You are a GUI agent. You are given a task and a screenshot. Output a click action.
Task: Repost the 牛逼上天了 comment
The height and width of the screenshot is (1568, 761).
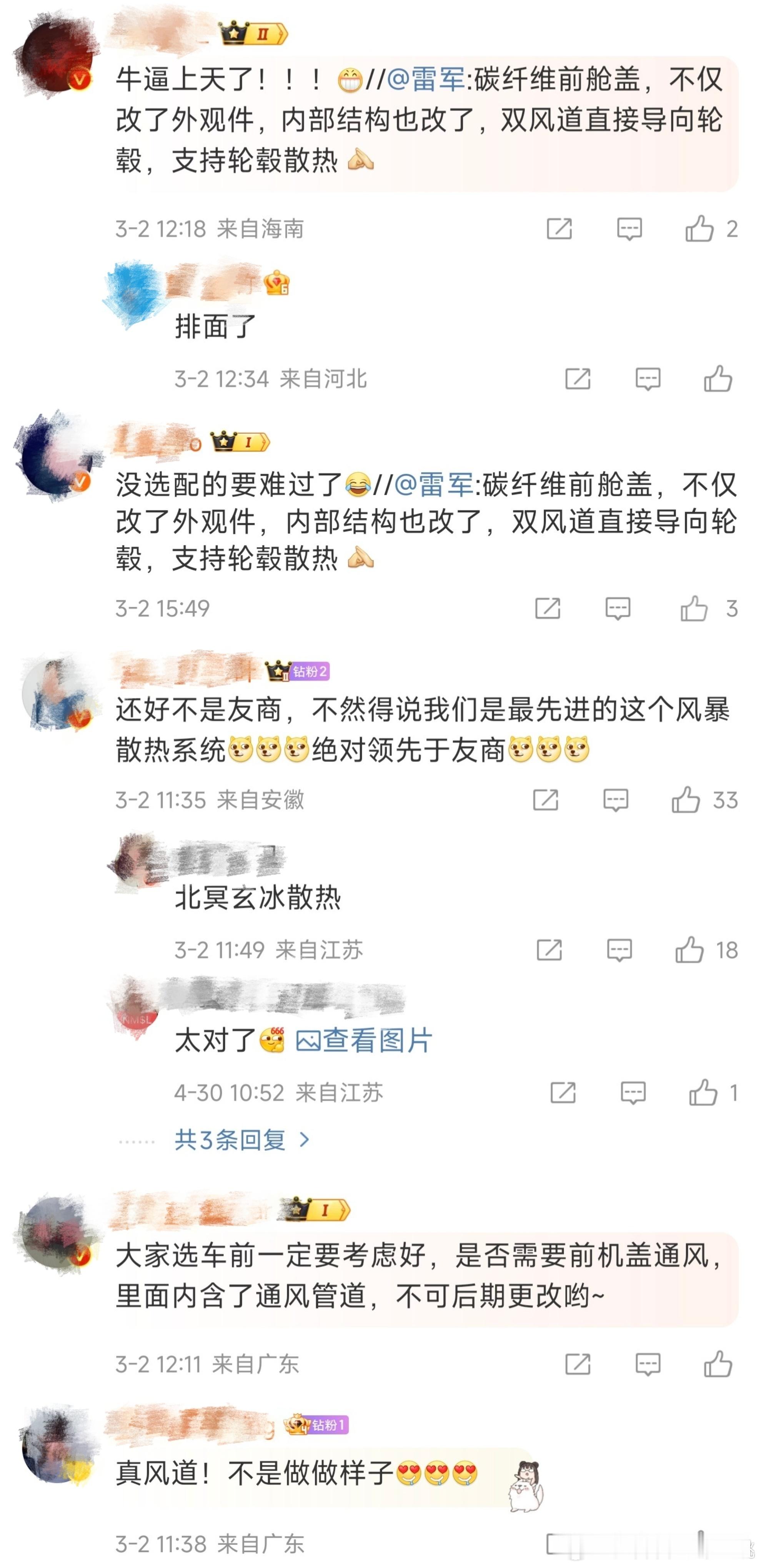[559, 229]
